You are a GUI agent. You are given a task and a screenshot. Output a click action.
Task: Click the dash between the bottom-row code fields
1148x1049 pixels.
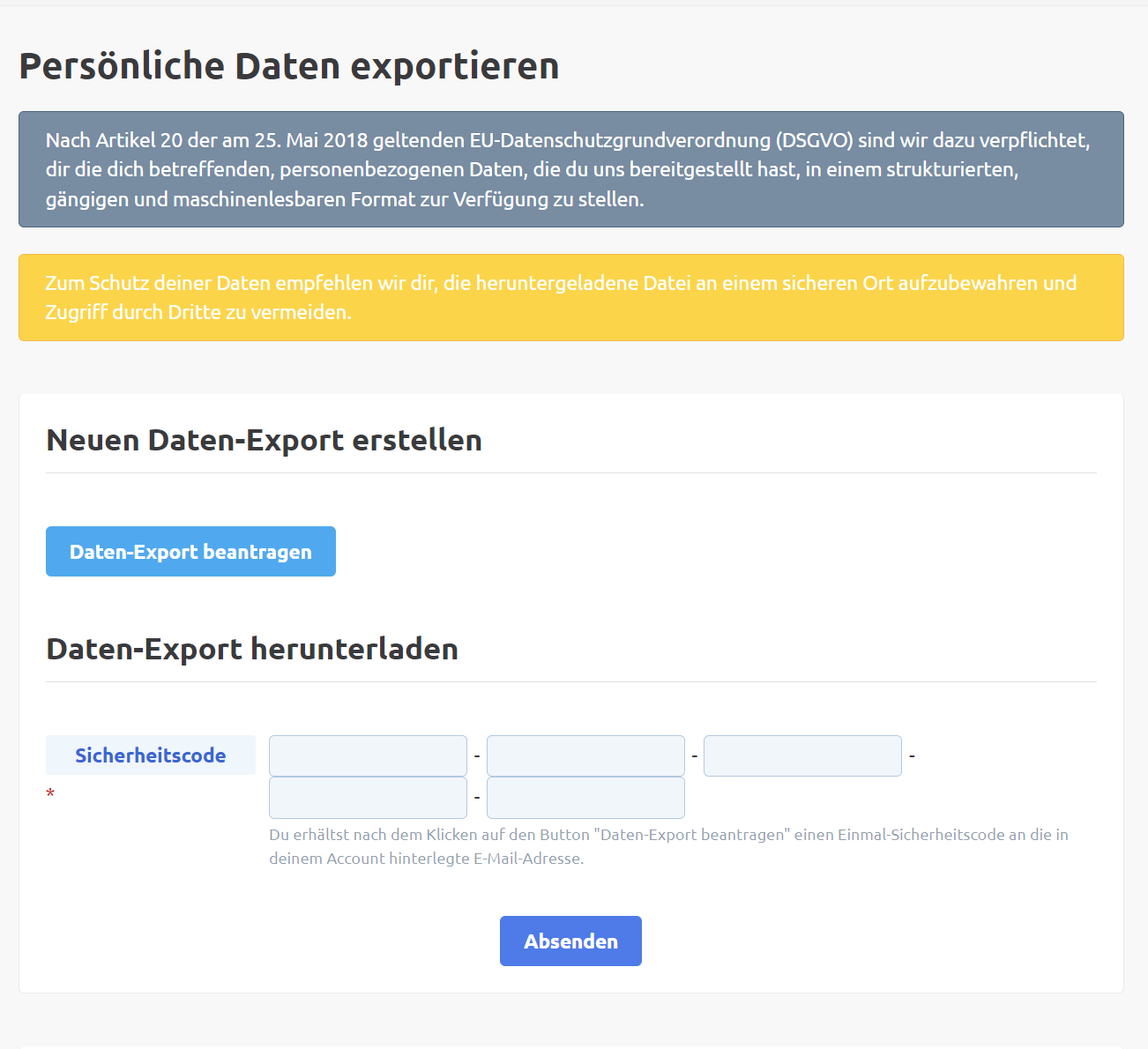[477, 798]
